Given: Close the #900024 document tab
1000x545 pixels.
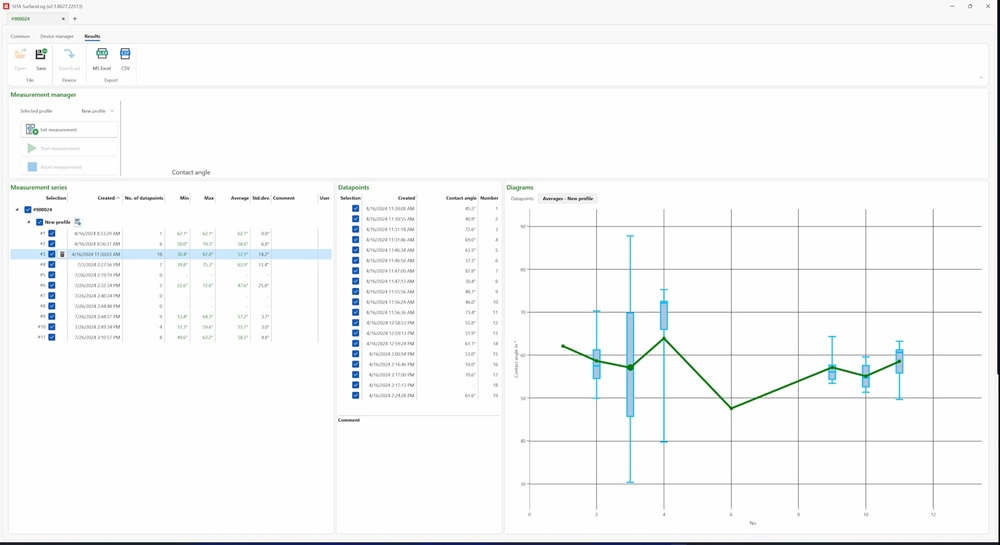Looking at the screenshot, I should pyautogui.click(x=63, y=19).
